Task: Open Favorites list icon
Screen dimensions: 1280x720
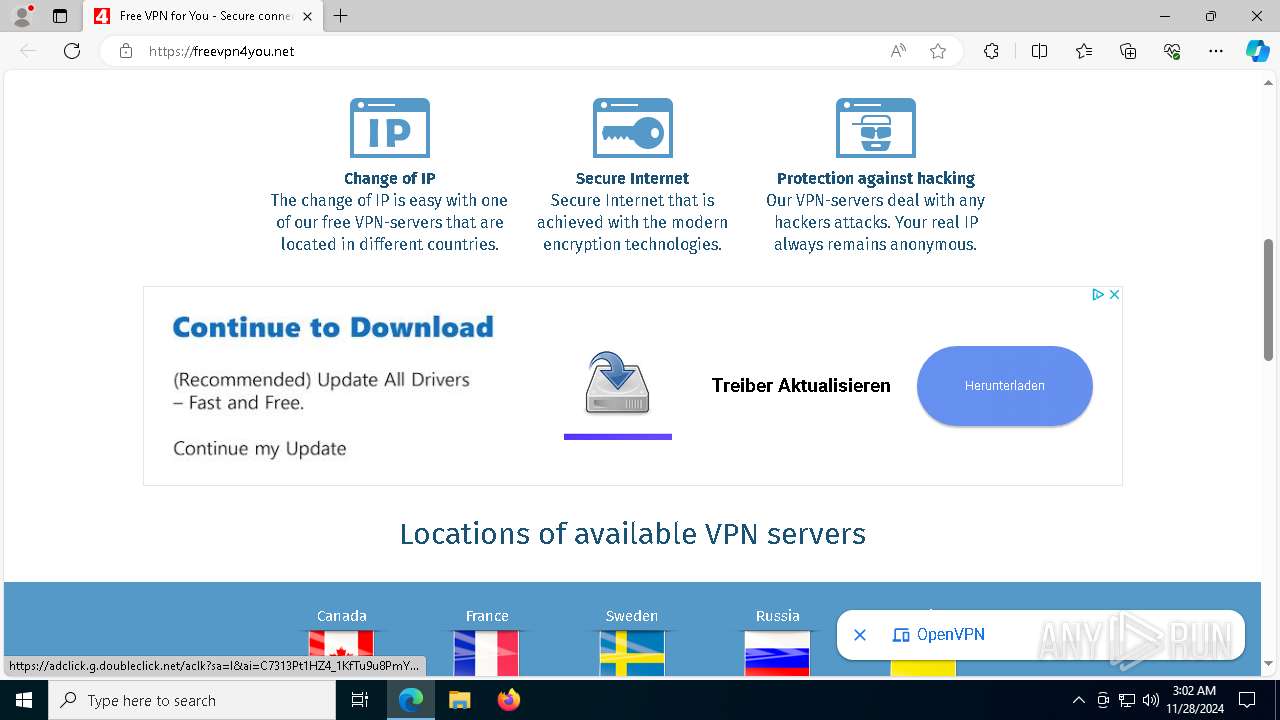Action: point(1084,51)
